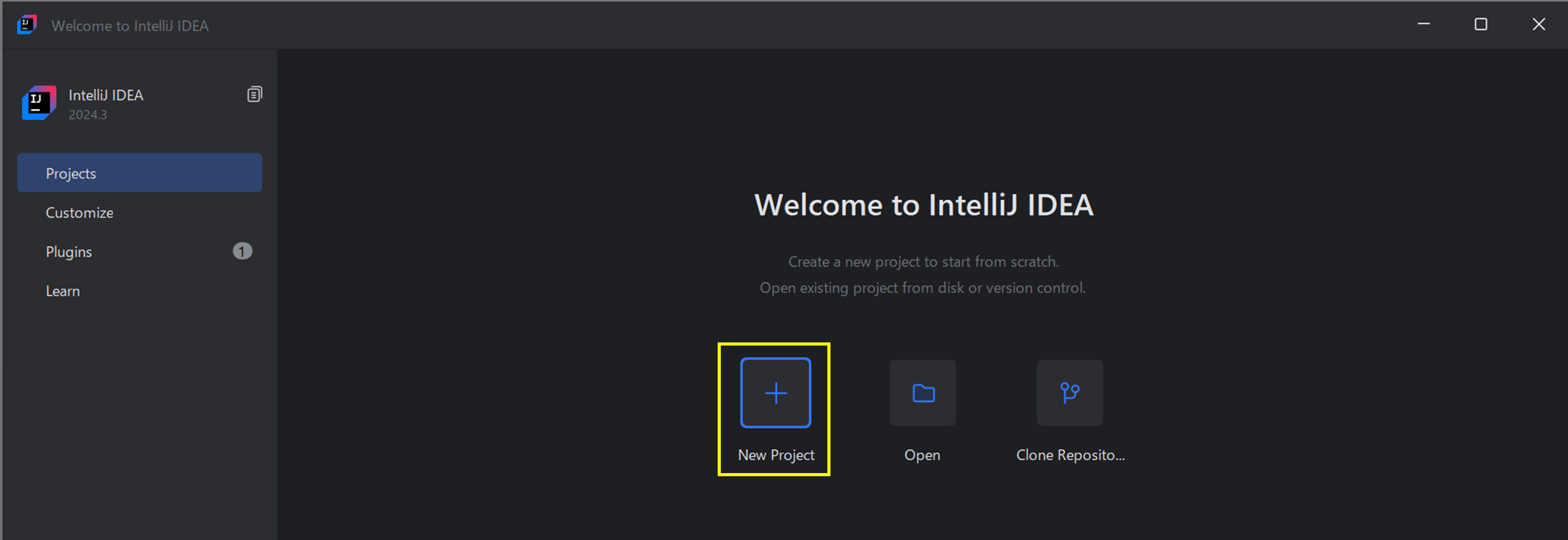Viewport: 1568px width, 540px height.
Task: Click the IntelliJ IDEA logo in the sidebar
Action: tap(39, 103)
